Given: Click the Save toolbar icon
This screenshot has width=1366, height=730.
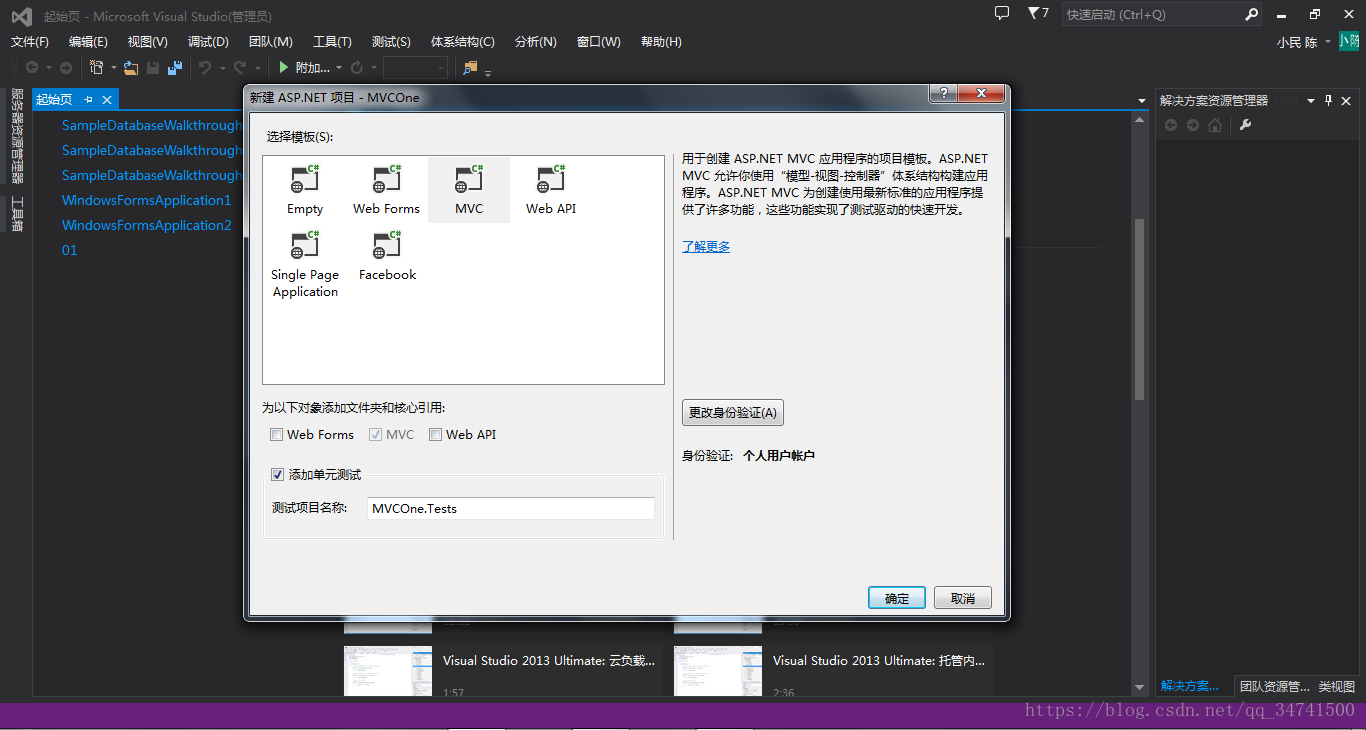Looking at the screenshot, I should pos(153,68).
